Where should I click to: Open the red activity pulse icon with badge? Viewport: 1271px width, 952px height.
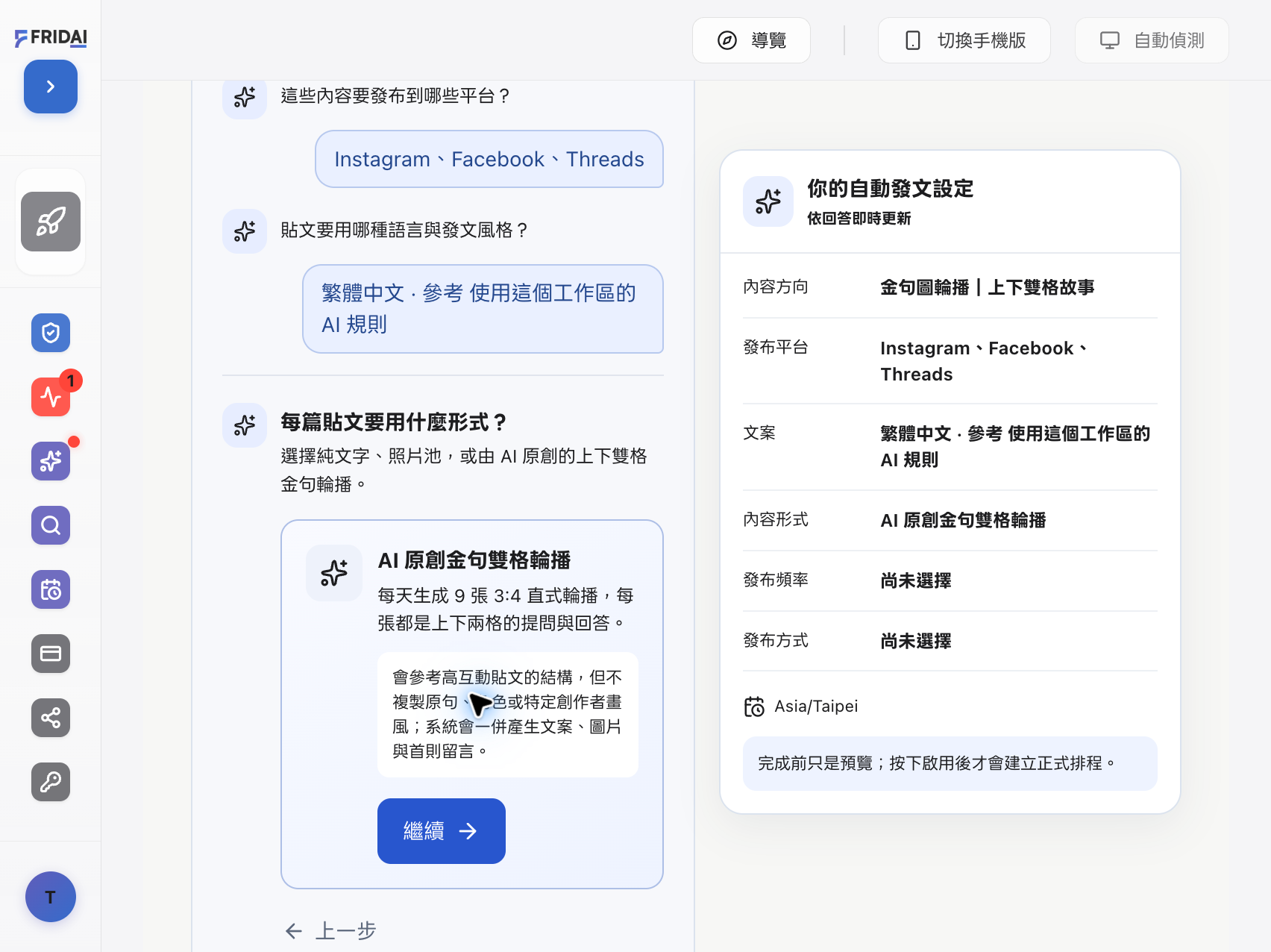point(51,397)
